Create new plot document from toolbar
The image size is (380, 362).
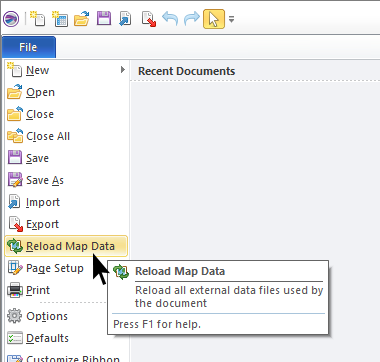coord(38,18)
